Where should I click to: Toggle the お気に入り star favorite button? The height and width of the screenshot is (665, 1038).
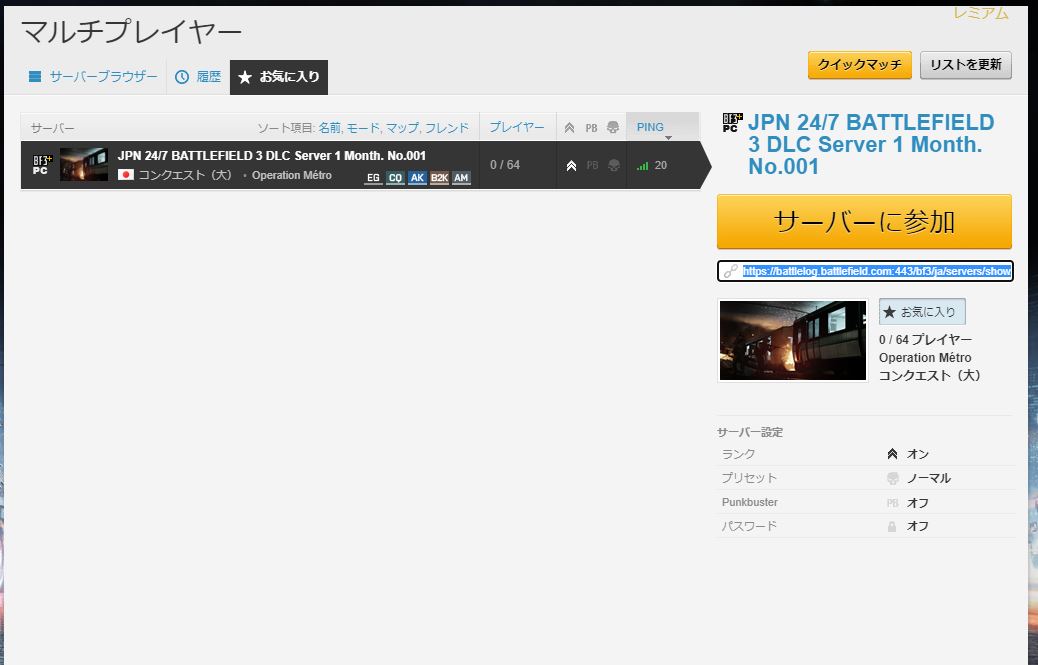point(921,312)
